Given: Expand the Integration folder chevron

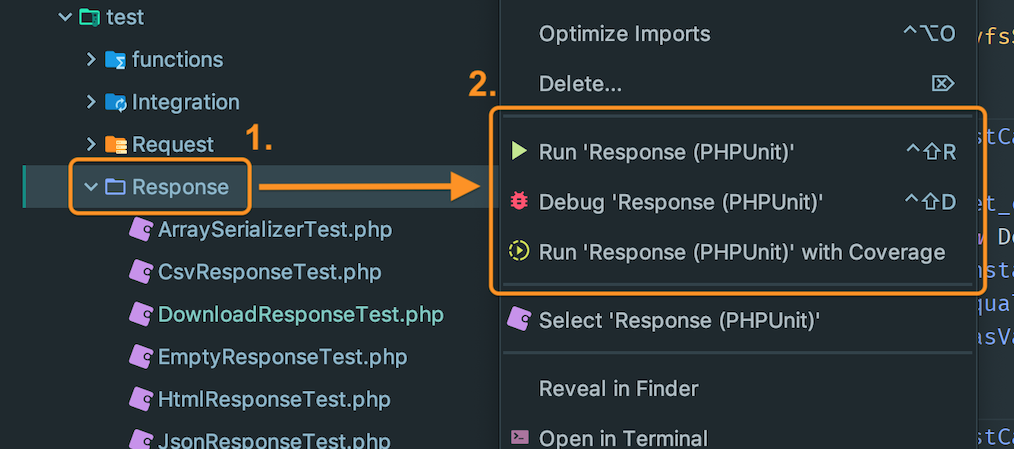Looking at the screenshot, I should [91, 102].
